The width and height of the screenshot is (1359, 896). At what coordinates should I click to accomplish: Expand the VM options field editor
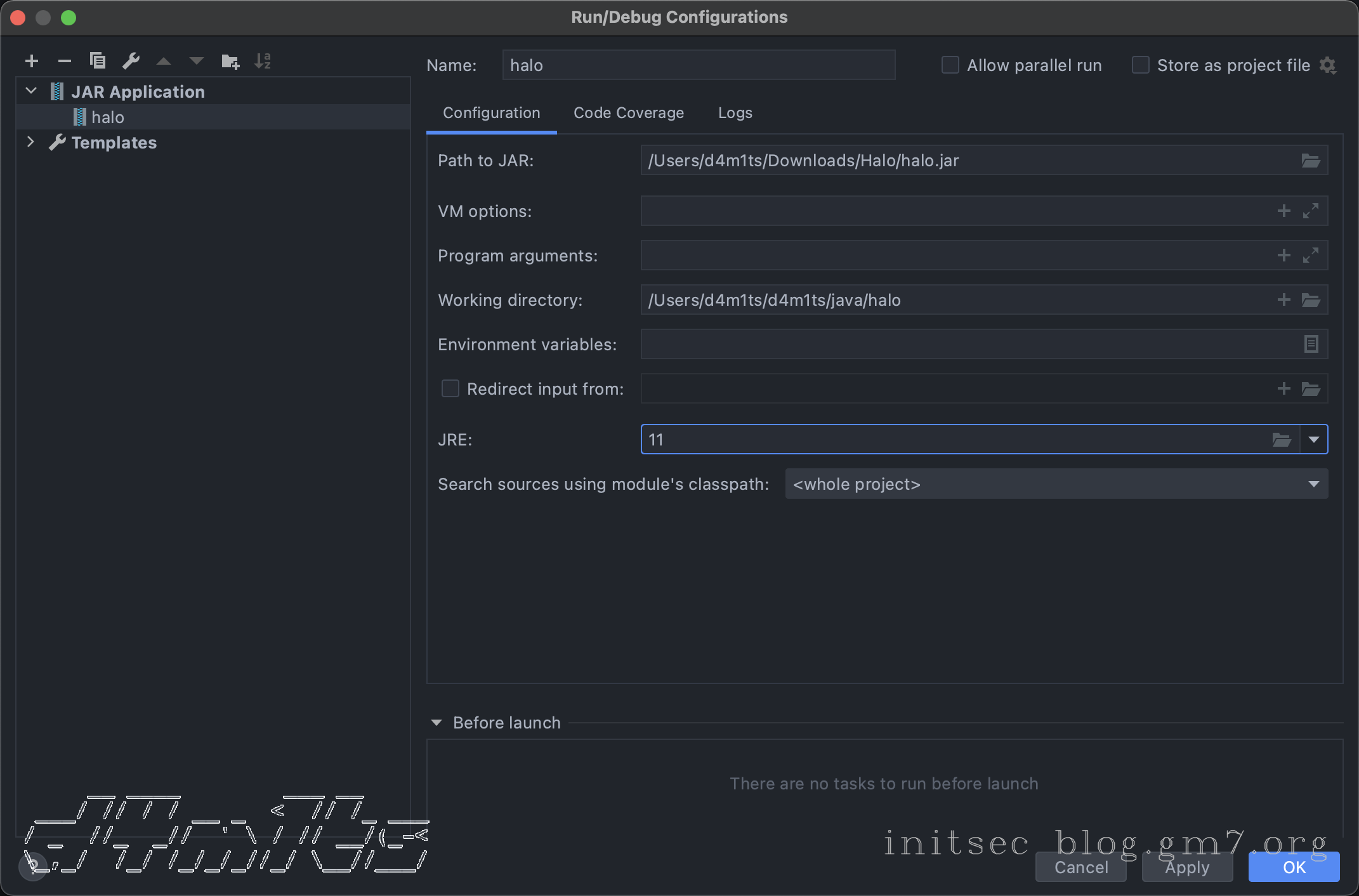[1310, 211]
